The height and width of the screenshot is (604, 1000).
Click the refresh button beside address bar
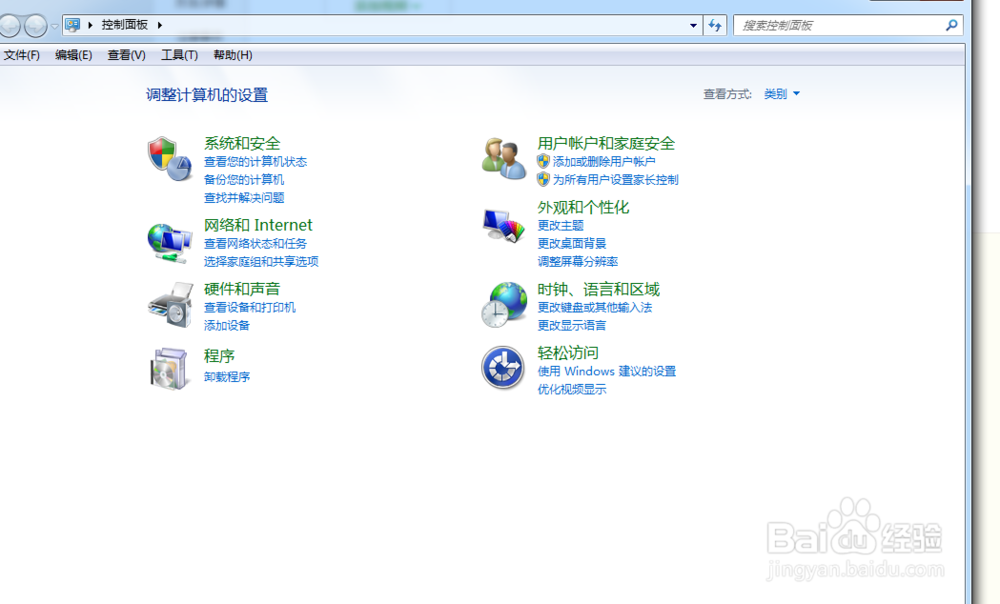pyautogui.click(x=715, y=26)
